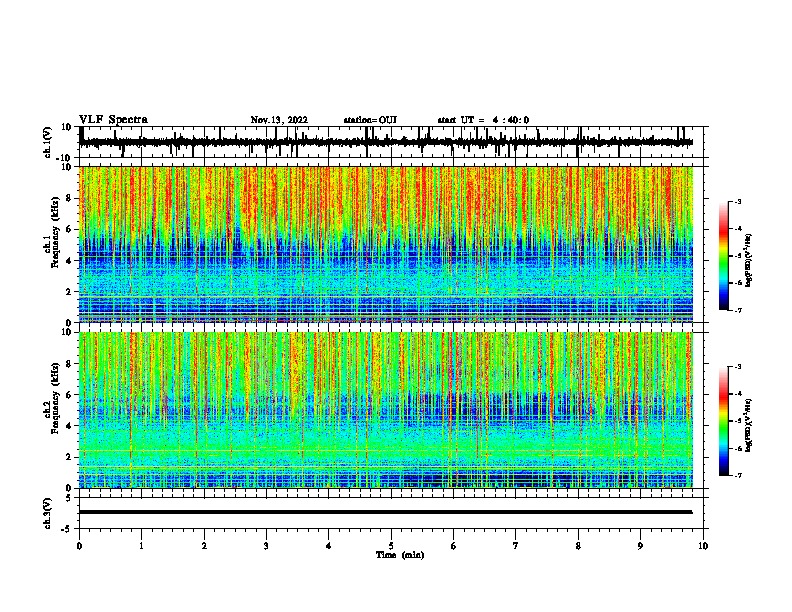Click the ch.1 spectrogram colorbar
The height and width of the screenshot is (612, 792).
[724, 256]
